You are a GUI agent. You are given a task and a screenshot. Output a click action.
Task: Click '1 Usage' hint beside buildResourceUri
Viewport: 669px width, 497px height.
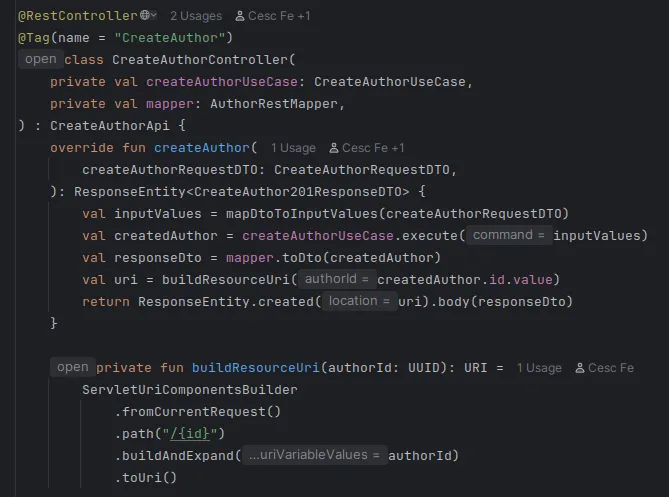[x=539, y=368]
